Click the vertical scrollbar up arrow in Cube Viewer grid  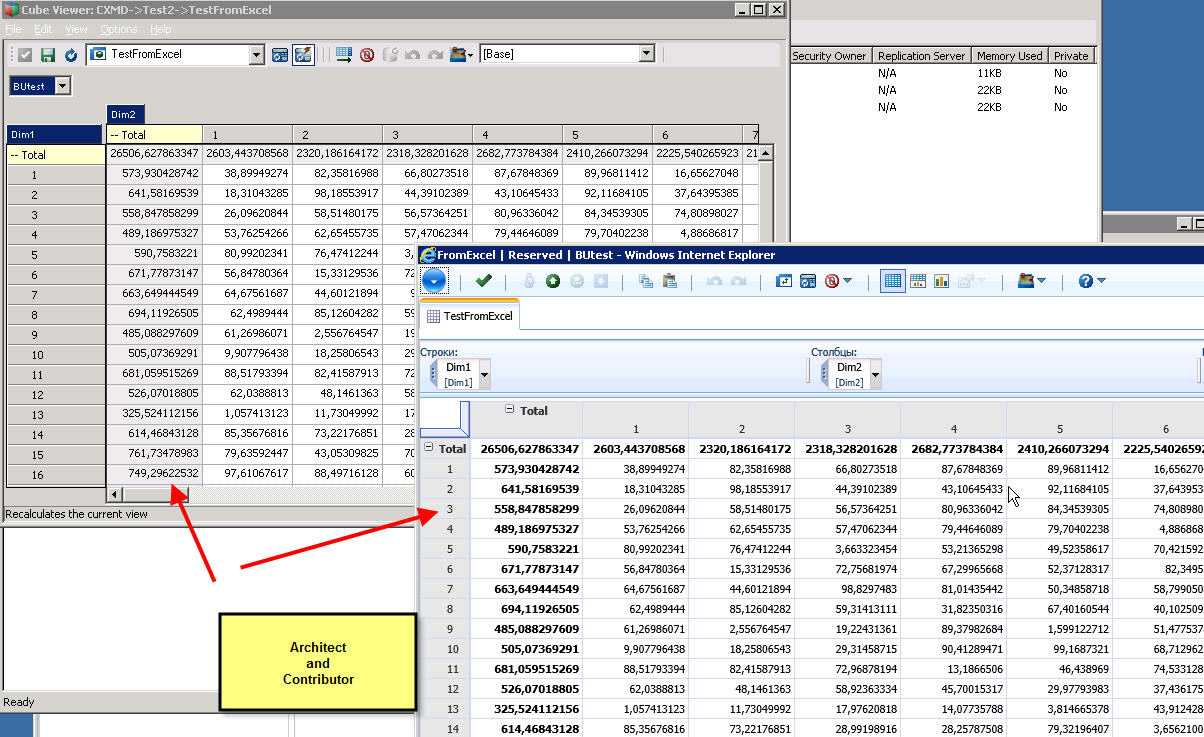tap(766, 154)
